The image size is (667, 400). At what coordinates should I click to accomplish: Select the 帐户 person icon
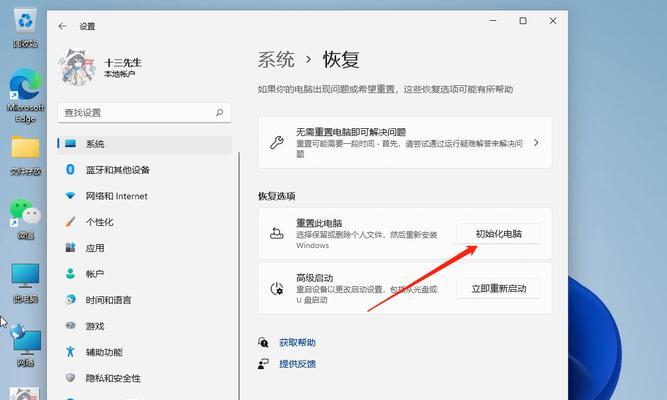pos(70,274)
